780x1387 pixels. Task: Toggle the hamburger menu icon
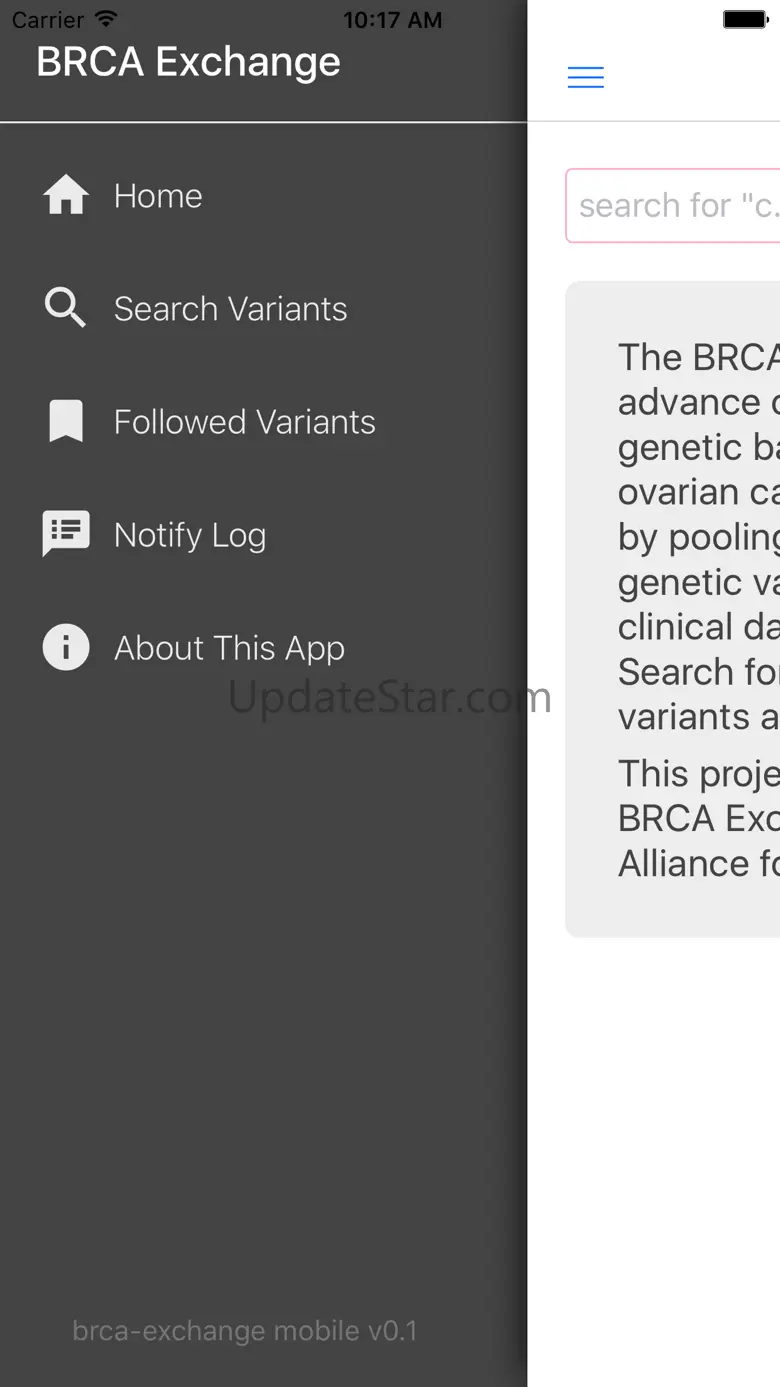click(x=586, y=77)
